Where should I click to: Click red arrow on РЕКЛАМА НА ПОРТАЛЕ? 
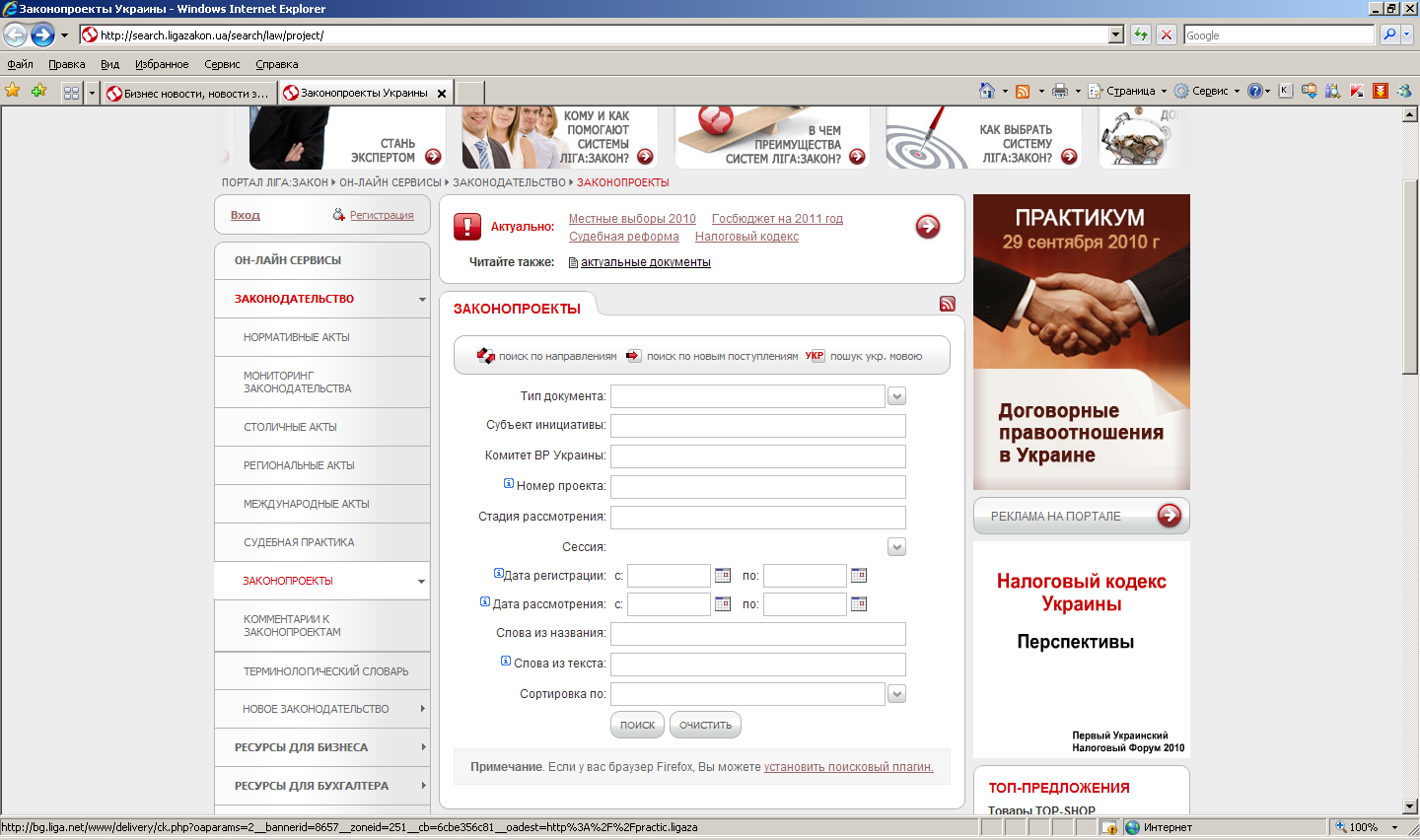pos(1170,516)
